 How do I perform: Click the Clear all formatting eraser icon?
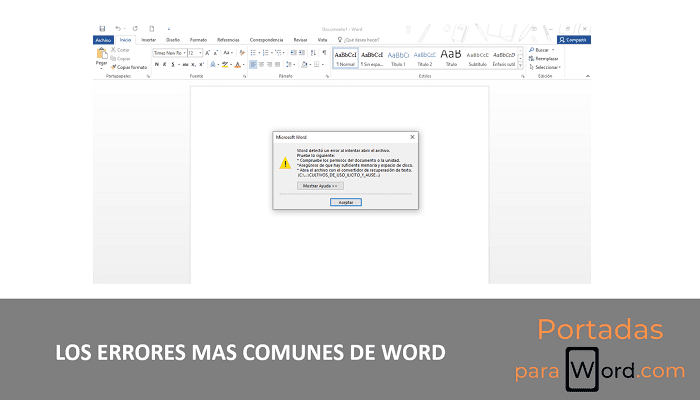coord(242,53)
